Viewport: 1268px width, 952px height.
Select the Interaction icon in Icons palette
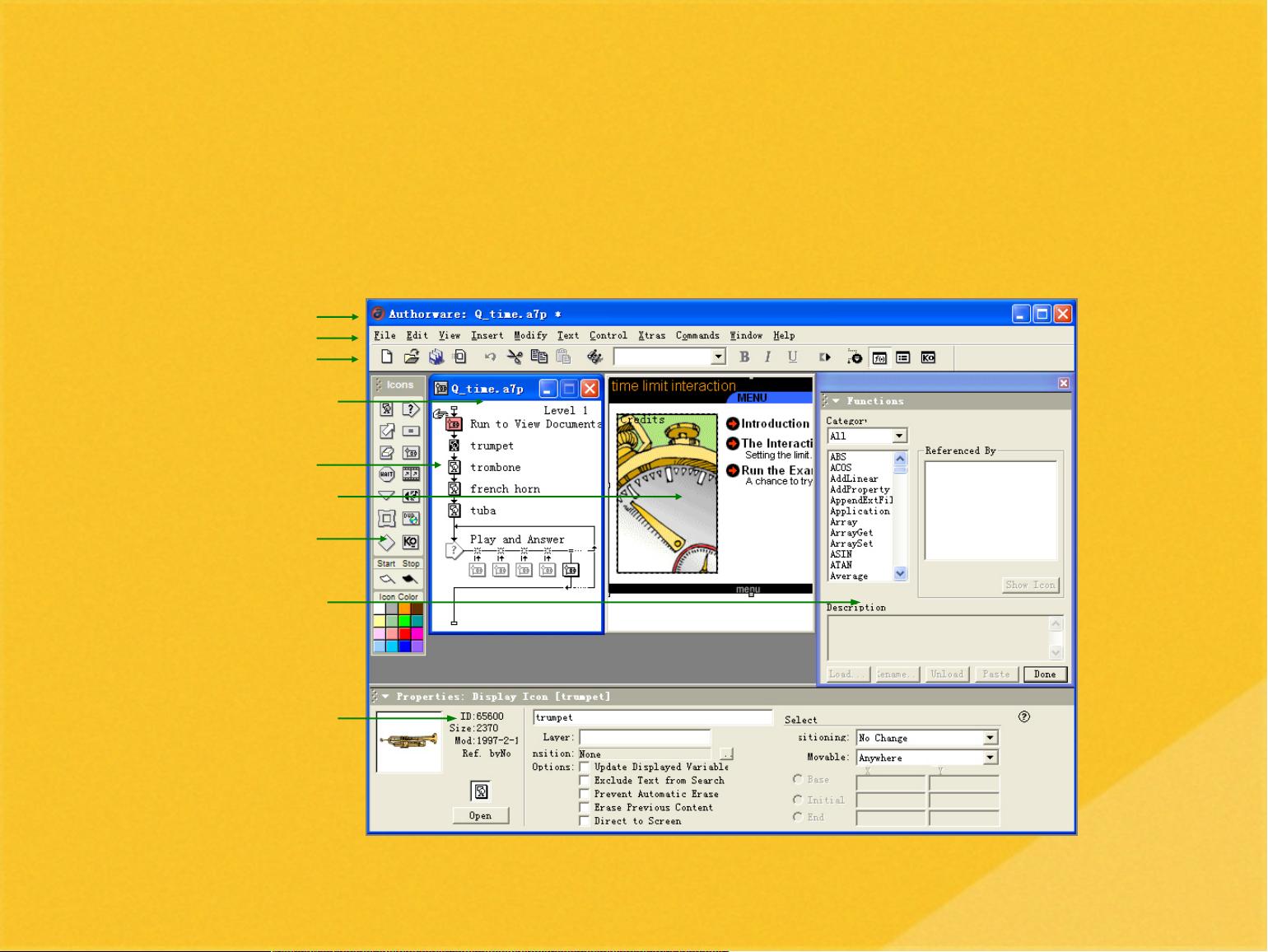[x=411, y=409]
